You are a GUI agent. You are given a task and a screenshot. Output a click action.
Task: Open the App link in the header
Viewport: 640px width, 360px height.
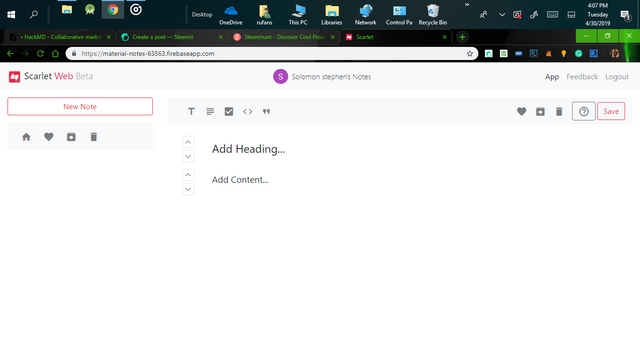pos(552,77)
